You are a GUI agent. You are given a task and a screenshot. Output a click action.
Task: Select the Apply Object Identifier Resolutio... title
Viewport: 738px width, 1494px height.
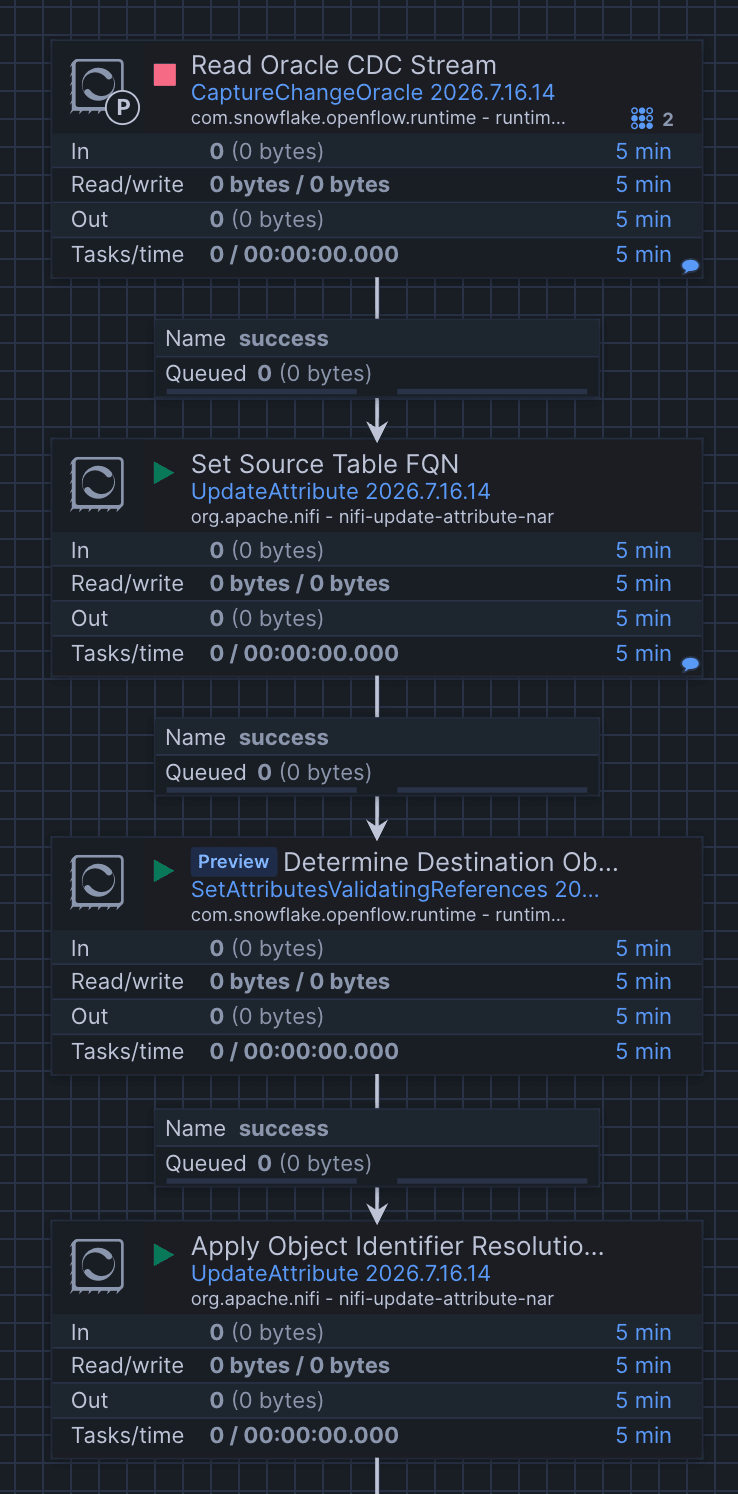(398, 1246)
